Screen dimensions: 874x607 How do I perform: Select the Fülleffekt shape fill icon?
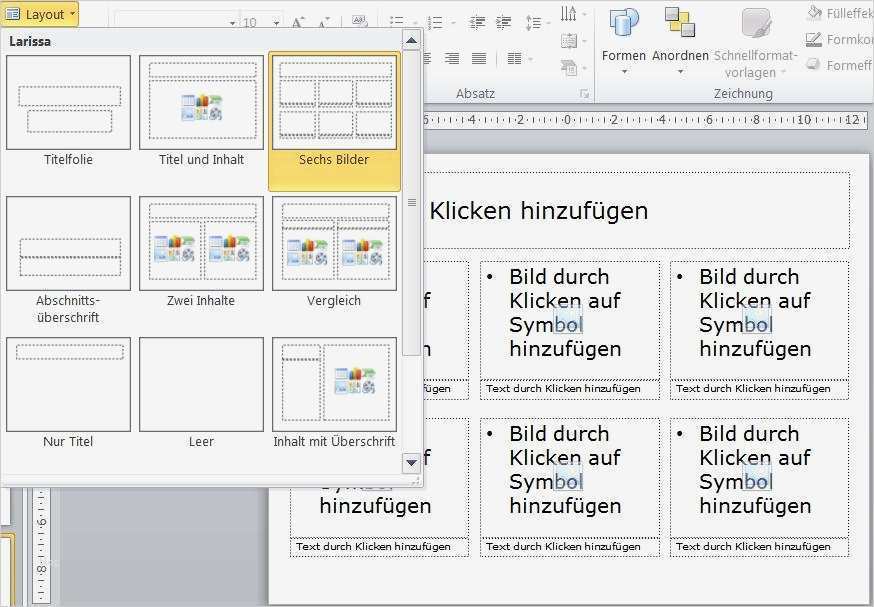[815, 13]
